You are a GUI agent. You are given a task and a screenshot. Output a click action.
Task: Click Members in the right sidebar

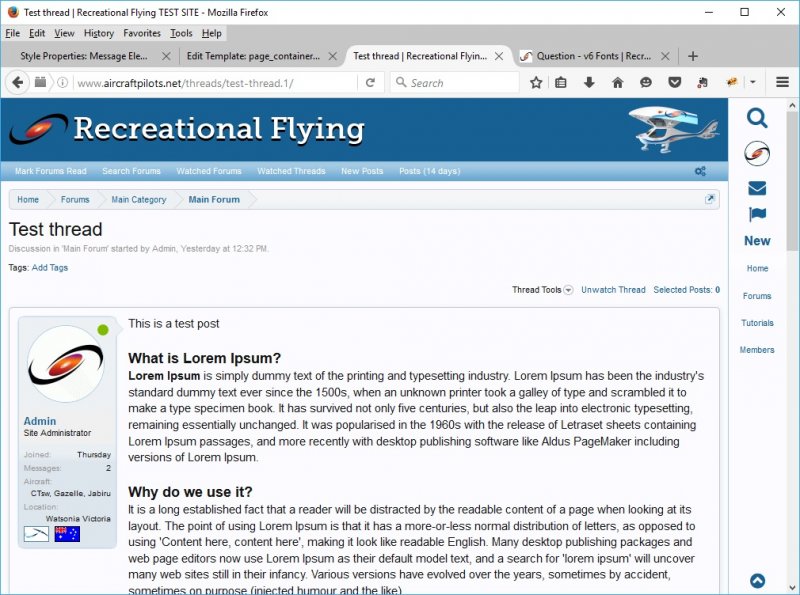(757, 350)
